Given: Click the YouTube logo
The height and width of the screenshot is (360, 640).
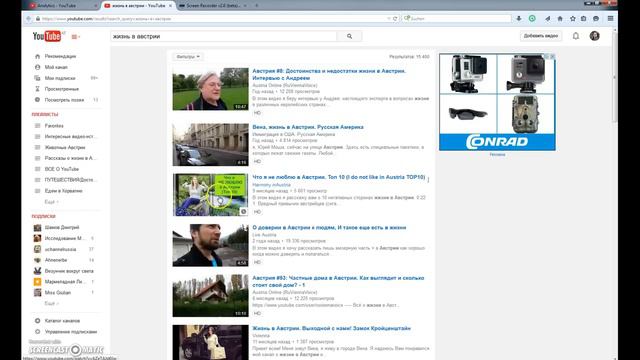Looking at the screenshot, I should [47, 36].
